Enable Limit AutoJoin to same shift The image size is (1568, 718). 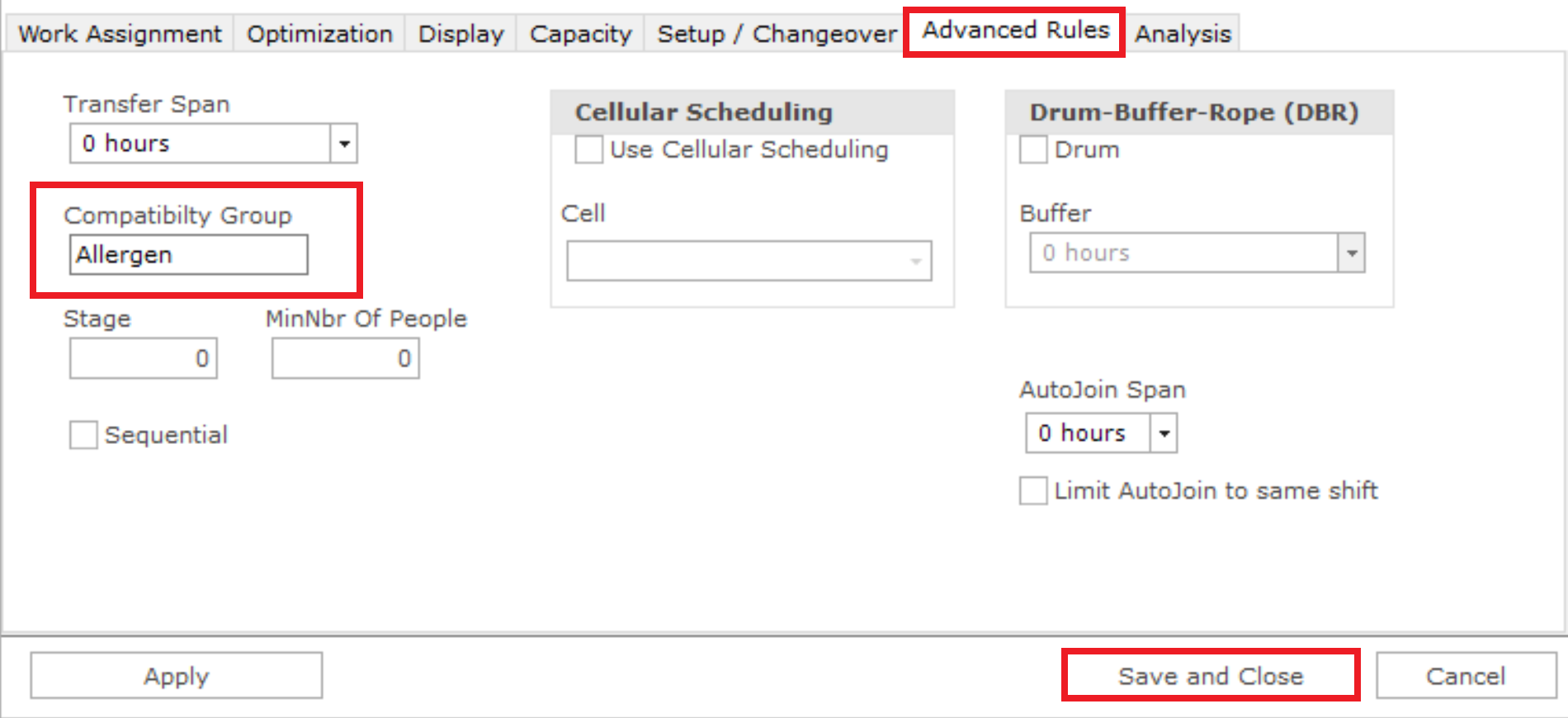coord(1033,490)
